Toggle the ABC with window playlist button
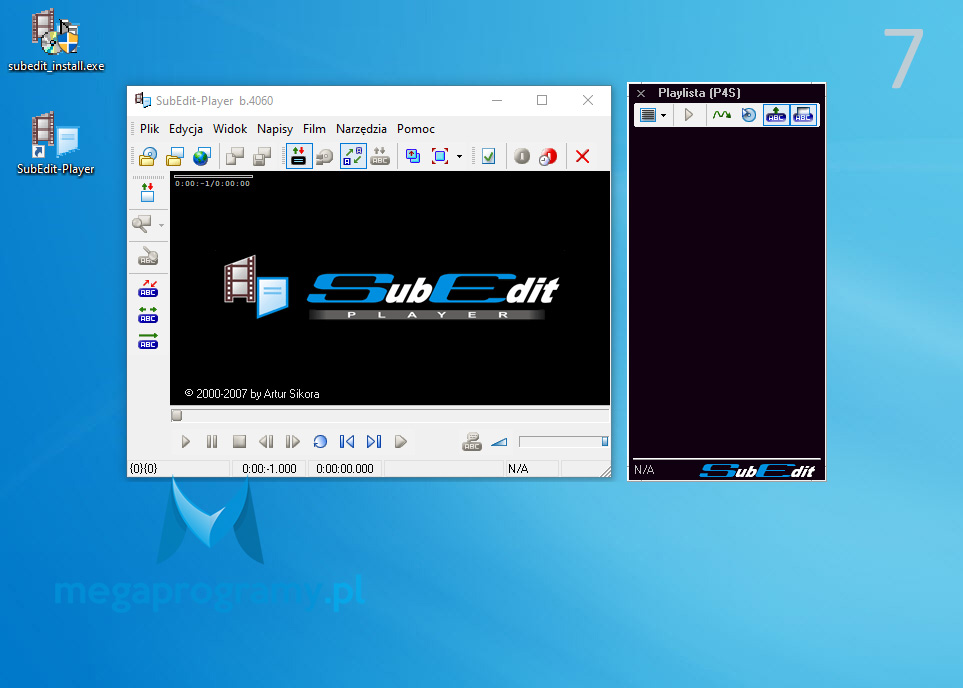The height and width of the screenshot is (688, 963). [803, 115]
